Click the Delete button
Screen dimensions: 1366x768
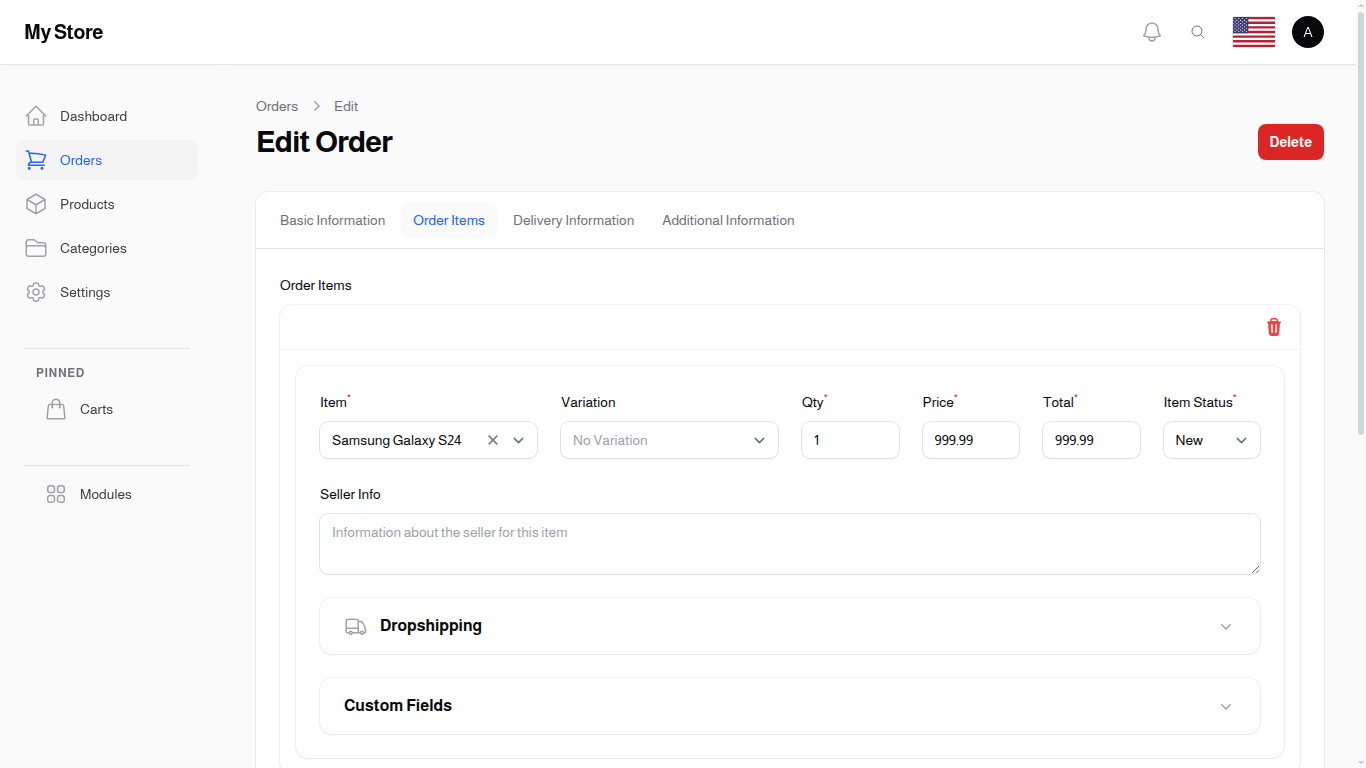pyautogui.click(x=1290, y=142)
